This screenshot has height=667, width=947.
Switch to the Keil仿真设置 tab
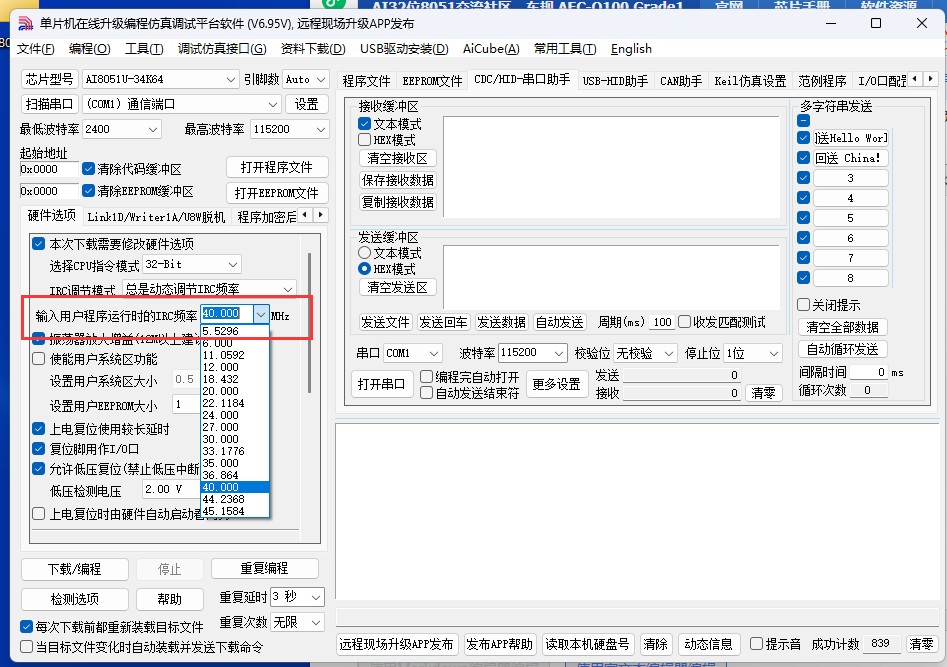click(x=750, y=81)
